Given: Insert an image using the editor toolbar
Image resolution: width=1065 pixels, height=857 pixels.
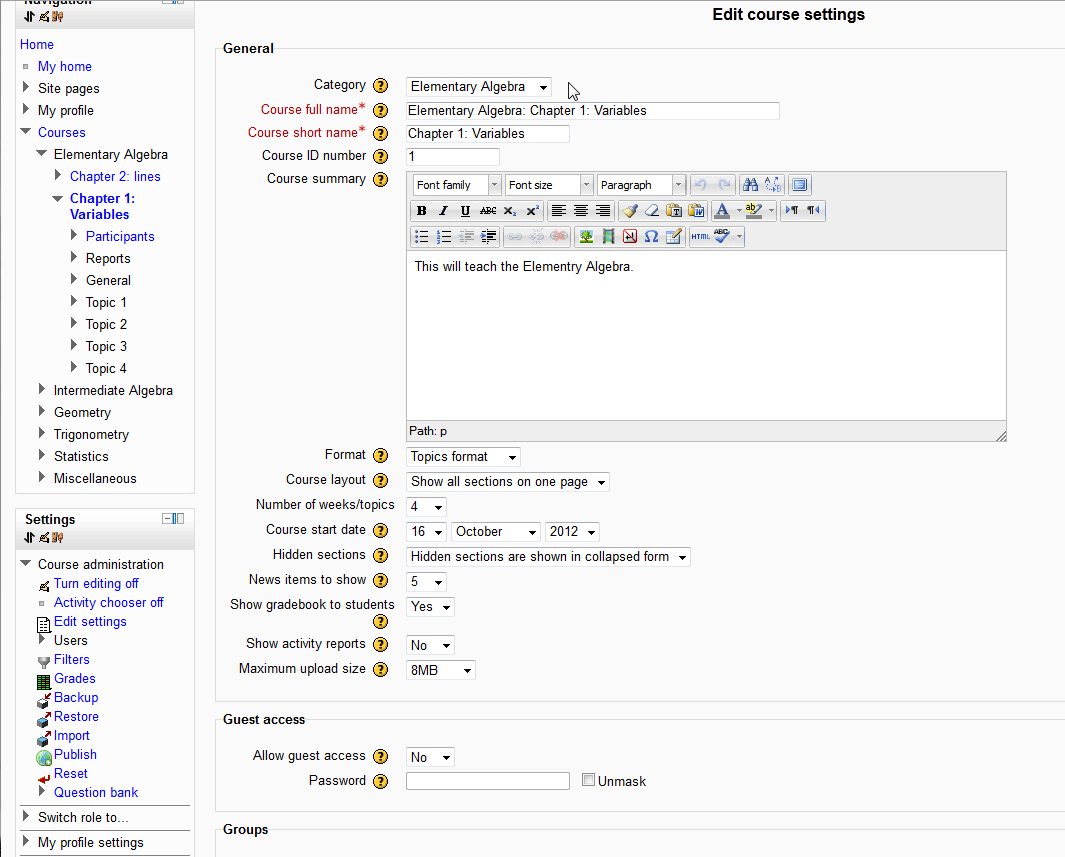Looking at the screenshot, I should (586, 237).
